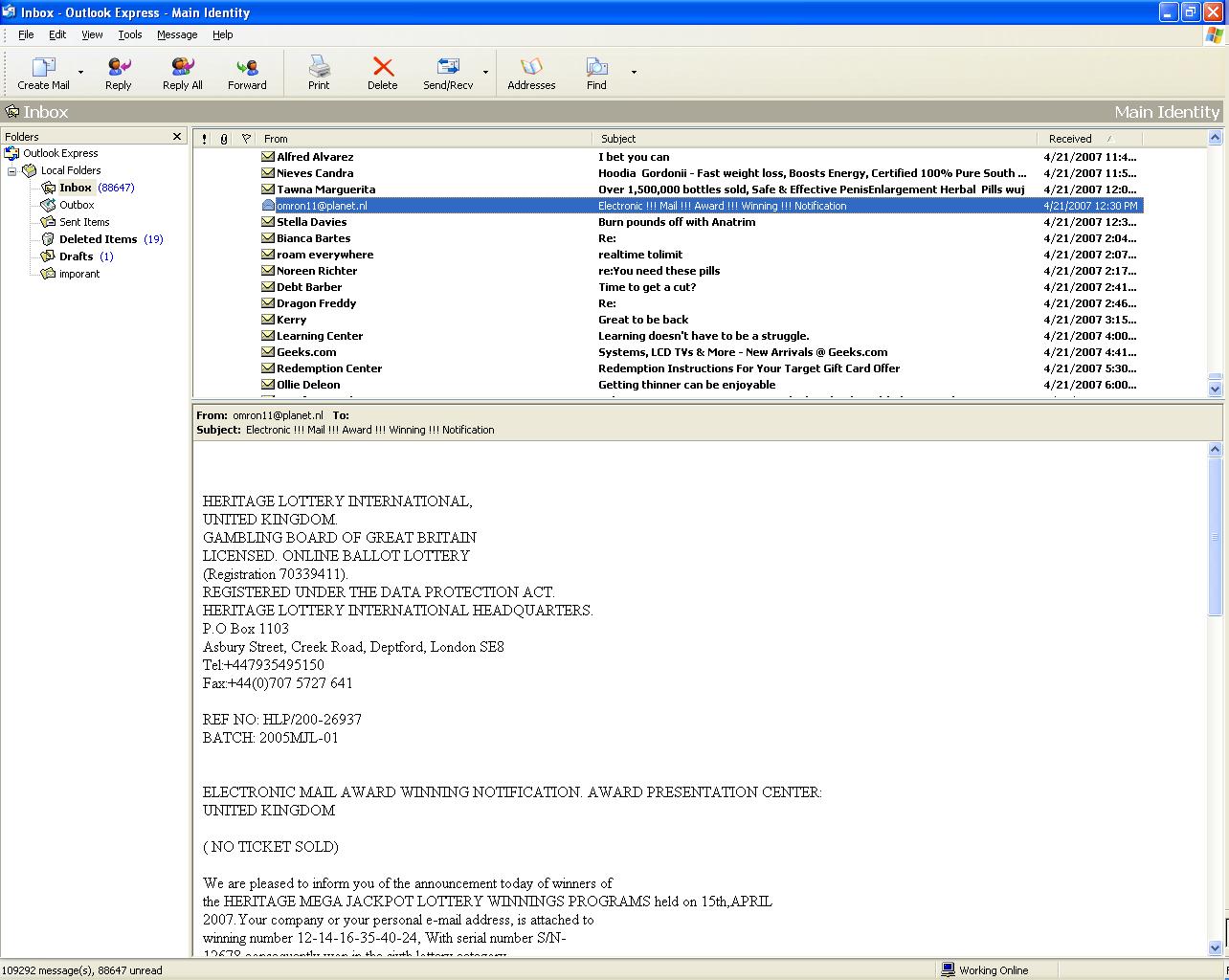Click the envelope icon for omron11@planet.nl
The height and width of the screenshot is (980, 1229).
point(268,206)
